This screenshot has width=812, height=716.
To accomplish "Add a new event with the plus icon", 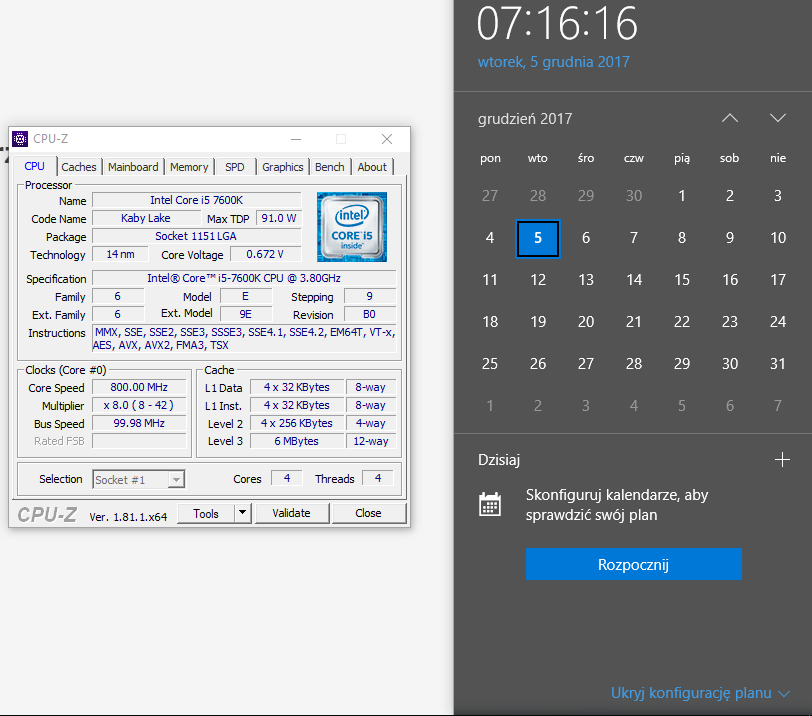I will point(782,460).
